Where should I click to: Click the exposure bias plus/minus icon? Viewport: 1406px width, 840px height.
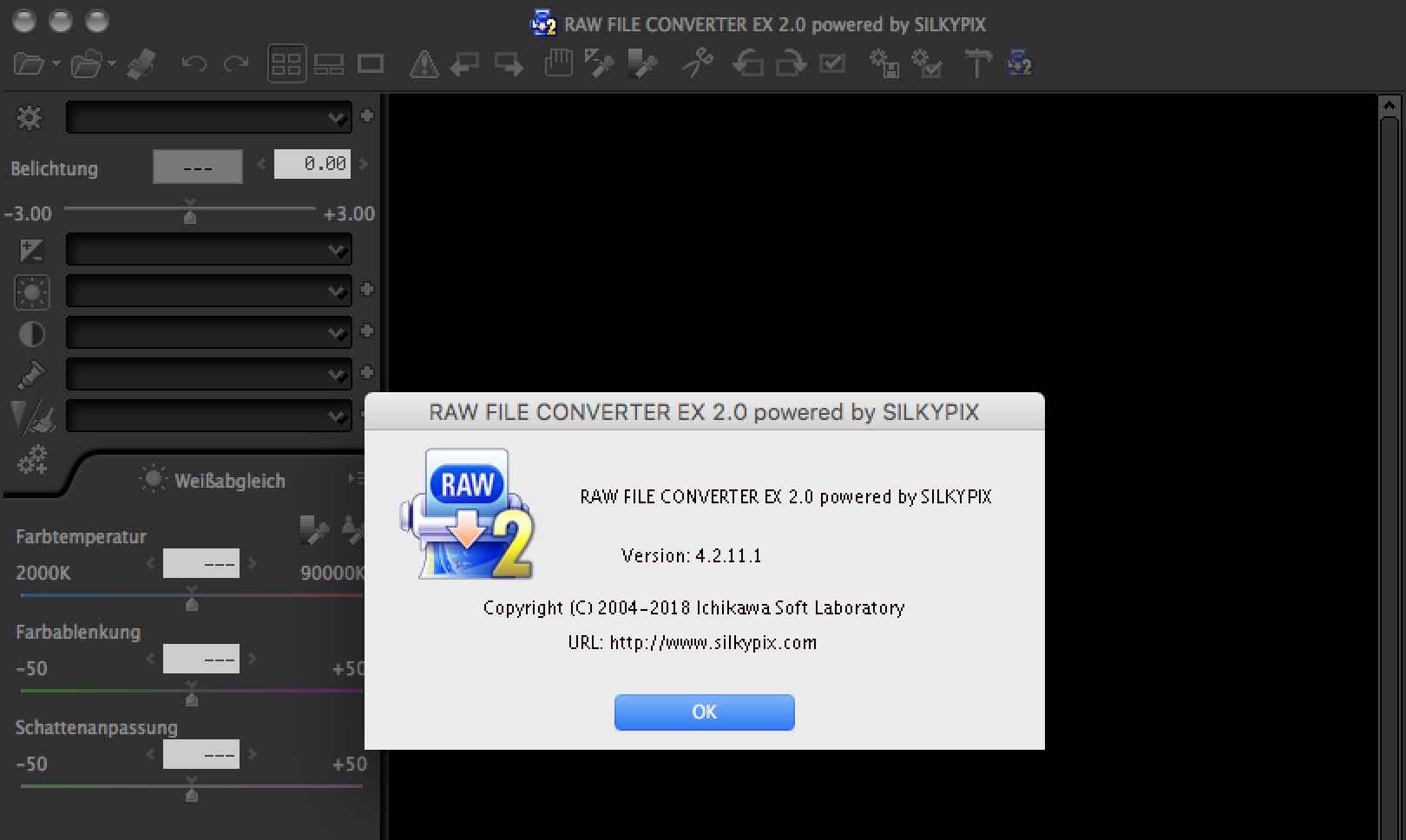pos(31,251)
